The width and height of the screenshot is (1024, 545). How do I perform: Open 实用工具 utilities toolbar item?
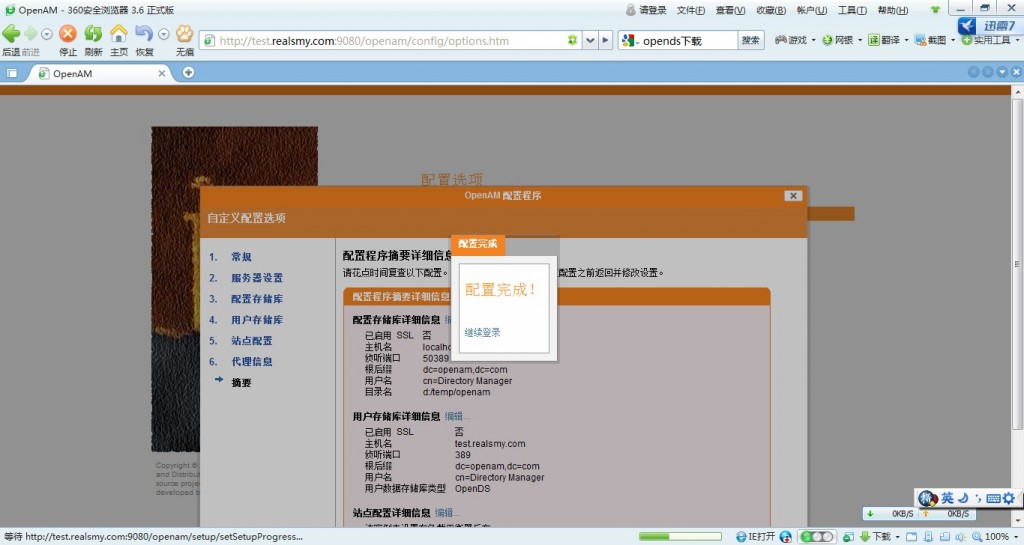[986, 40]
